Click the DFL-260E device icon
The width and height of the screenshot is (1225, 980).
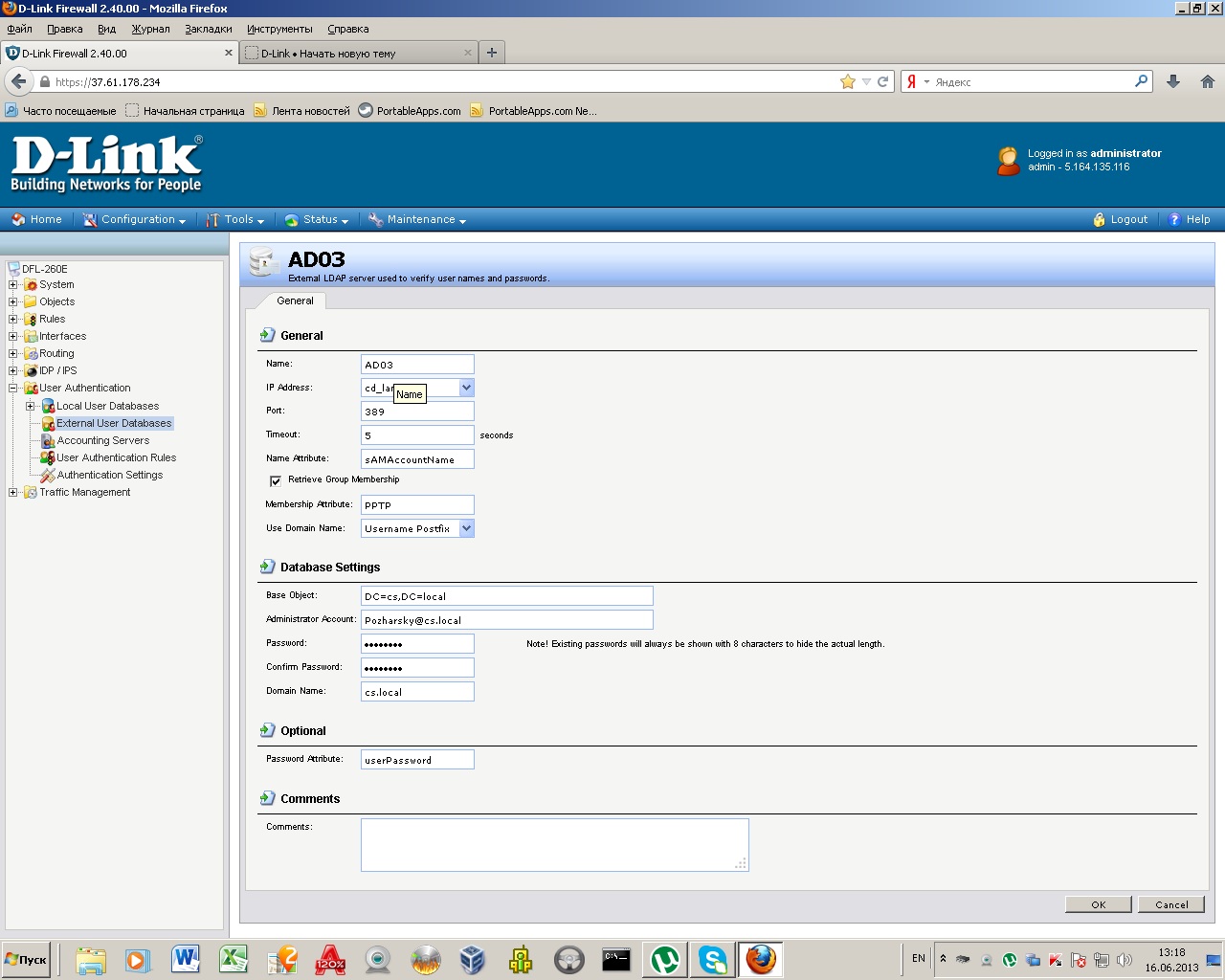(13, 269)
